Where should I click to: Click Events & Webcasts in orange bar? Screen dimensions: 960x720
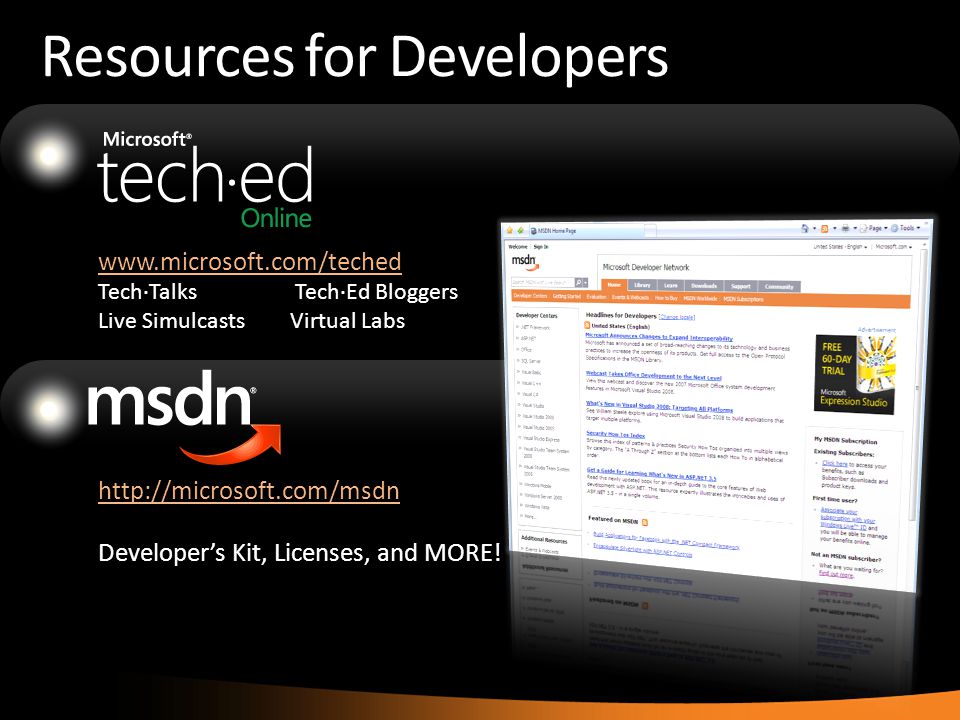coord(631,298)
